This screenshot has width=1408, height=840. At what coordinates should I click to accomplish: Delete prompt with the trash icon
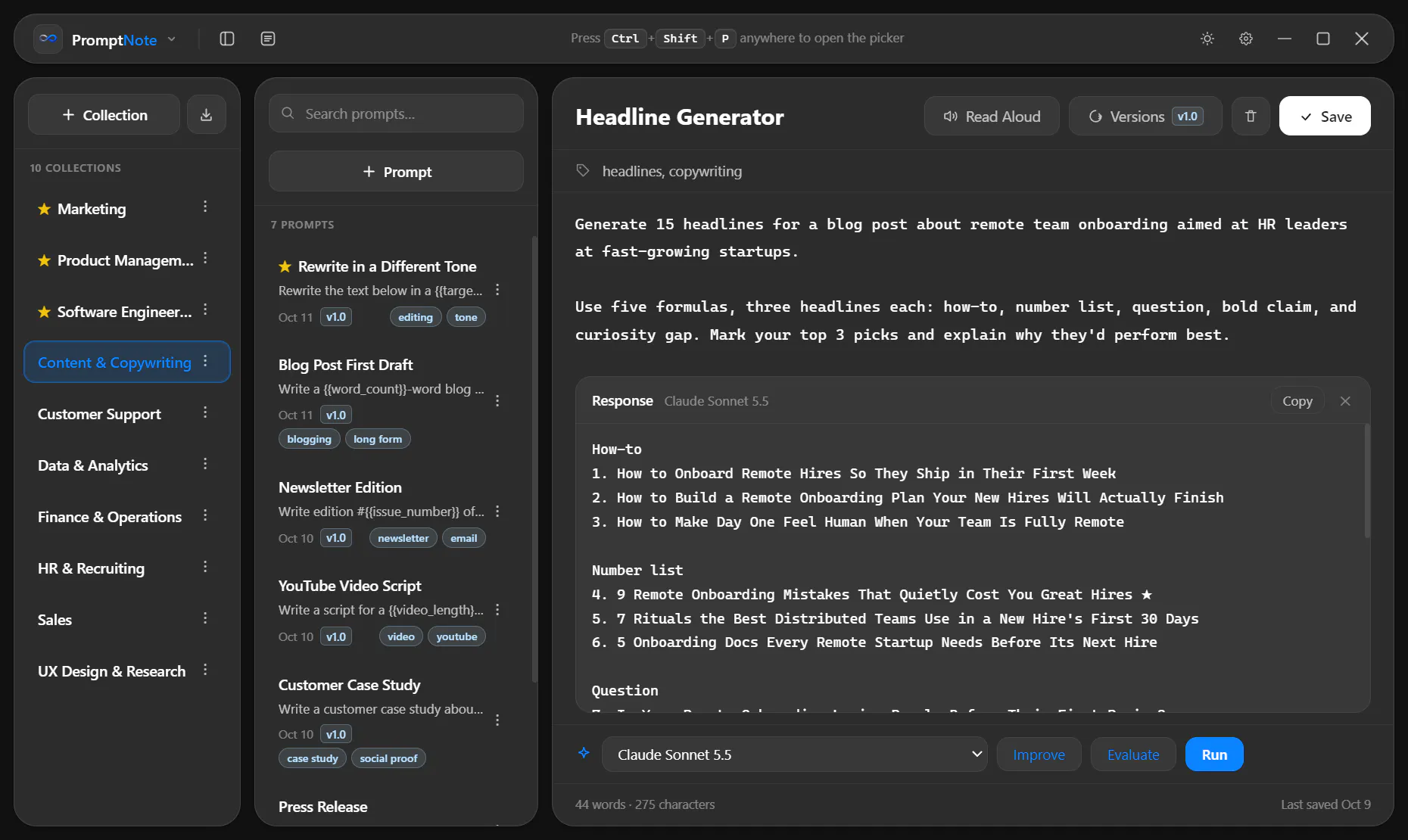[1251, 116]
